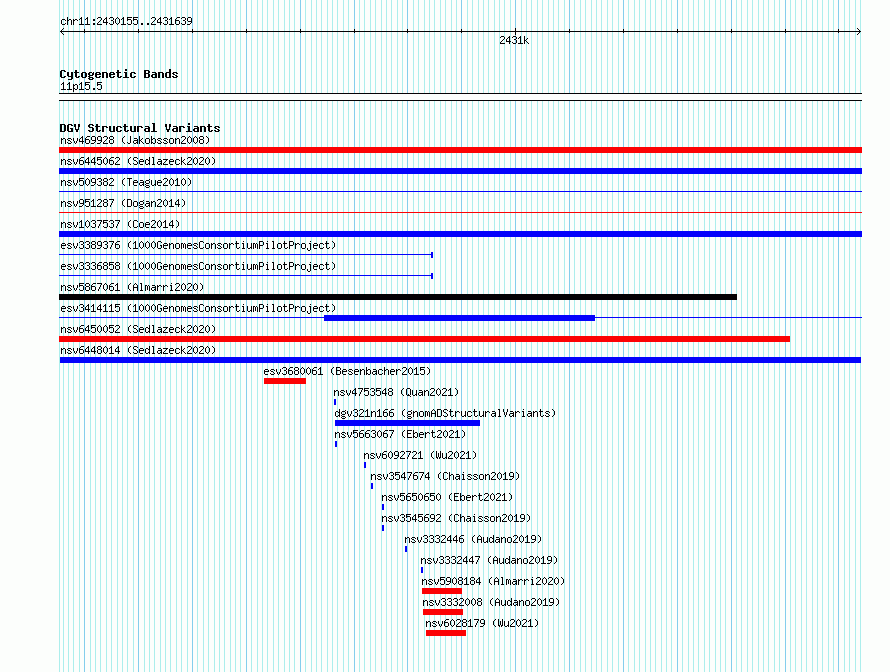Open the nsv6445062 (Sedlazeck2020) variant label
Viewport: 890px width, 672px height.
pyautogui.click(x=138, y=161)
